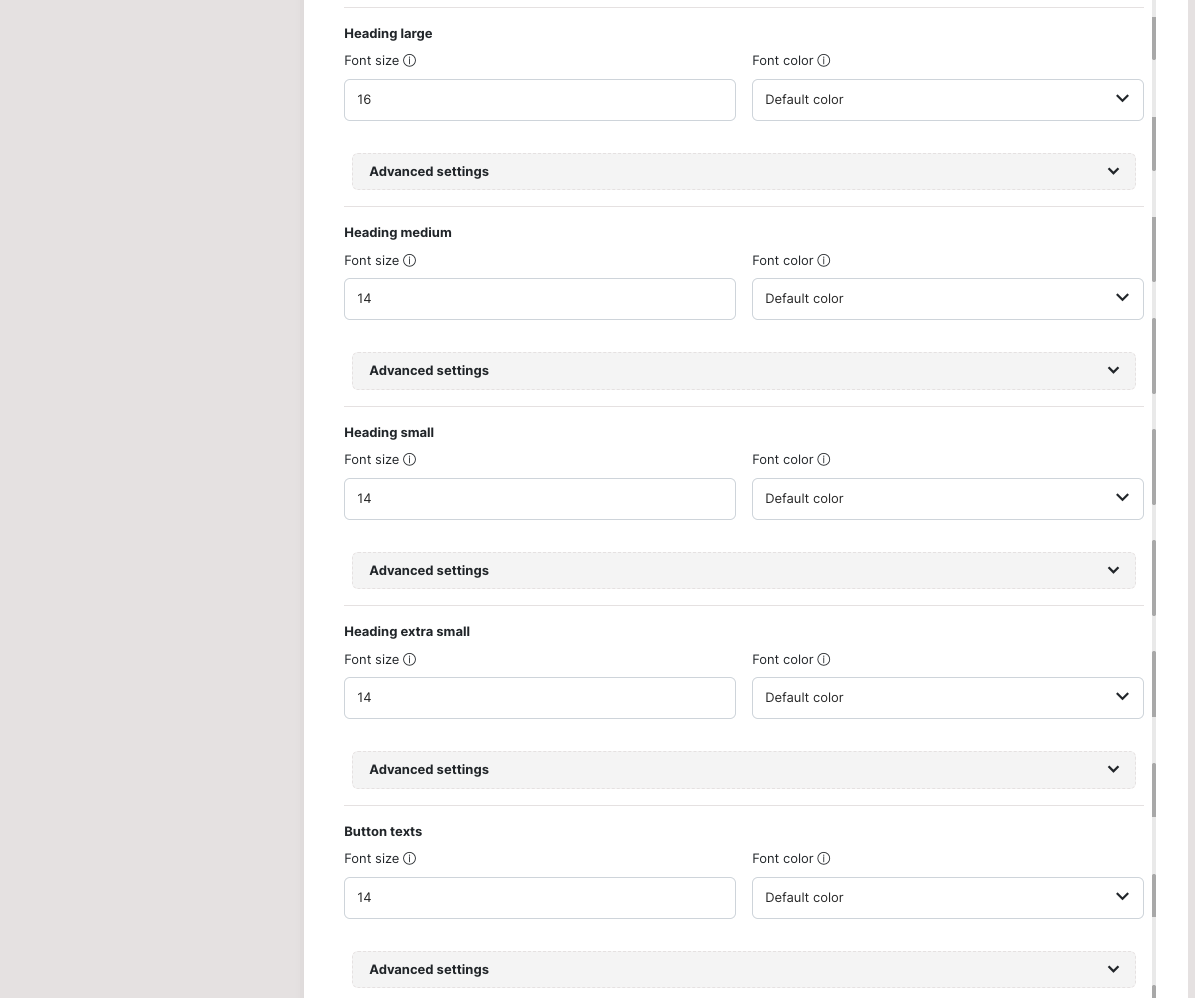This screenshot has height=998, width=1195.
Task: Click info icon beside Heading medium Font size
Action: pos(409,261)
